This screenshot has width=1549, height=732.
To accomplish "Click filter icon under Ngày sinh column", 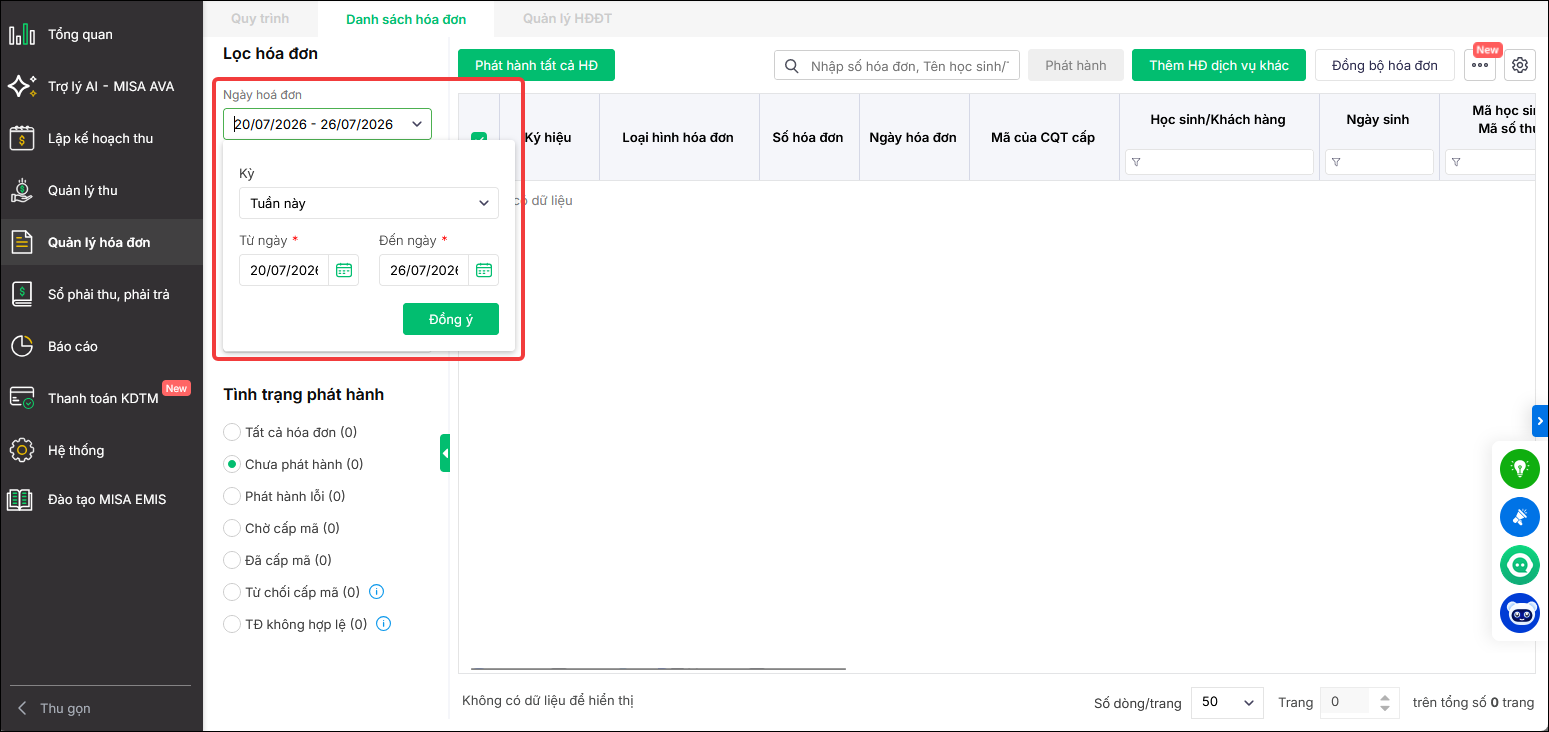I will click(1337, 163).
